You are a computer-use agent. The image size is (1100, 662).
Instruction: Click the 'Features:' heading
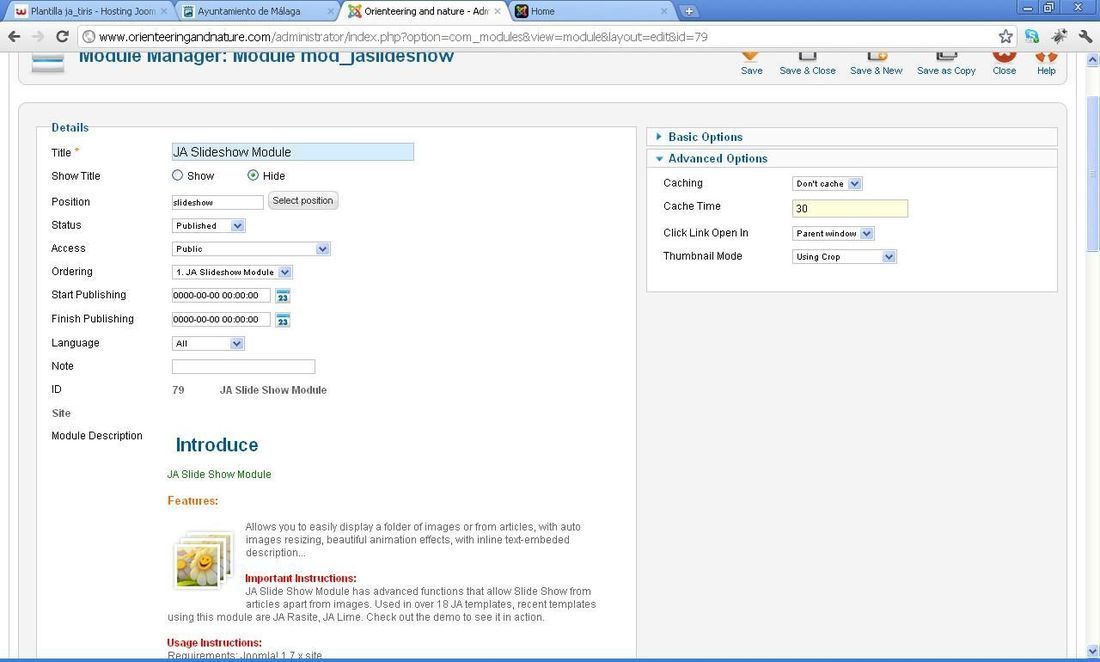point(192,501)
